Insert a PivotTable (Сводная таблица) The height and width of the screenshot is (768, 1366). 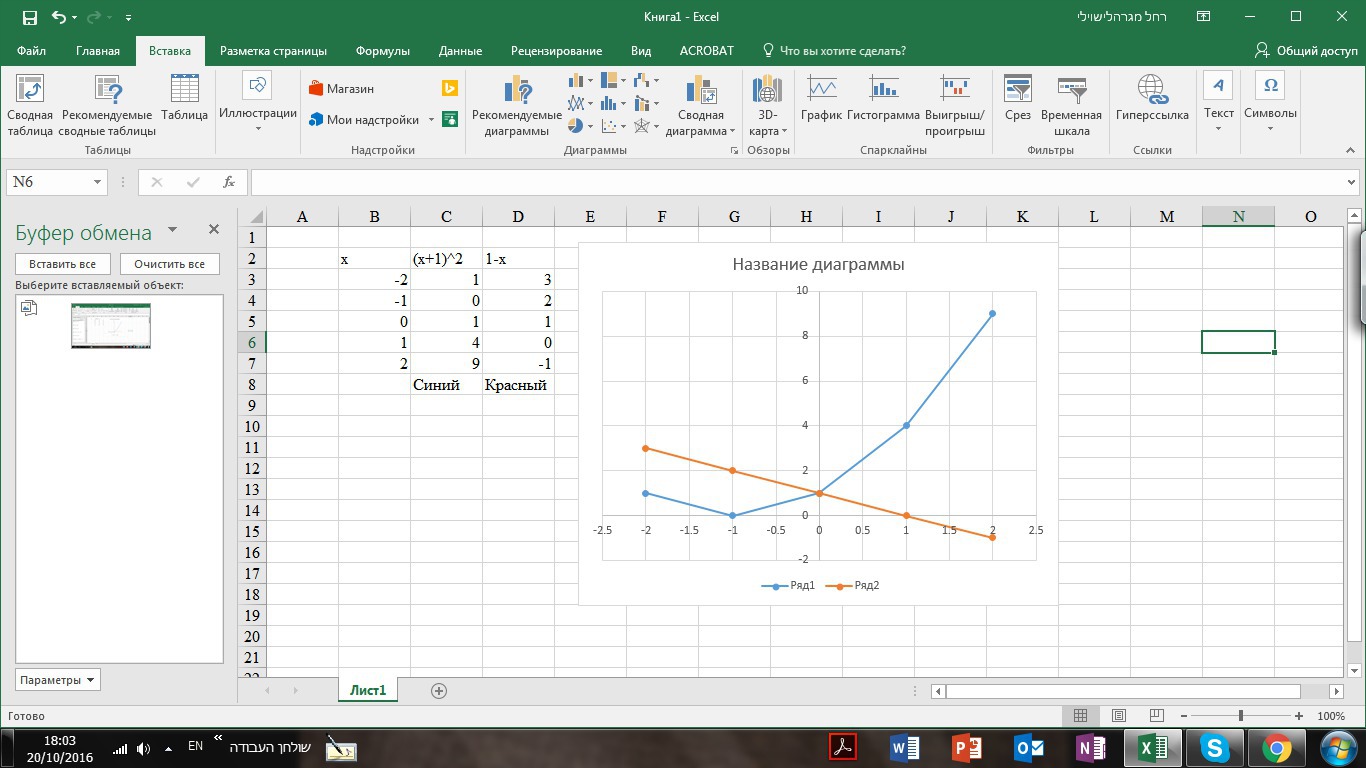30,106
